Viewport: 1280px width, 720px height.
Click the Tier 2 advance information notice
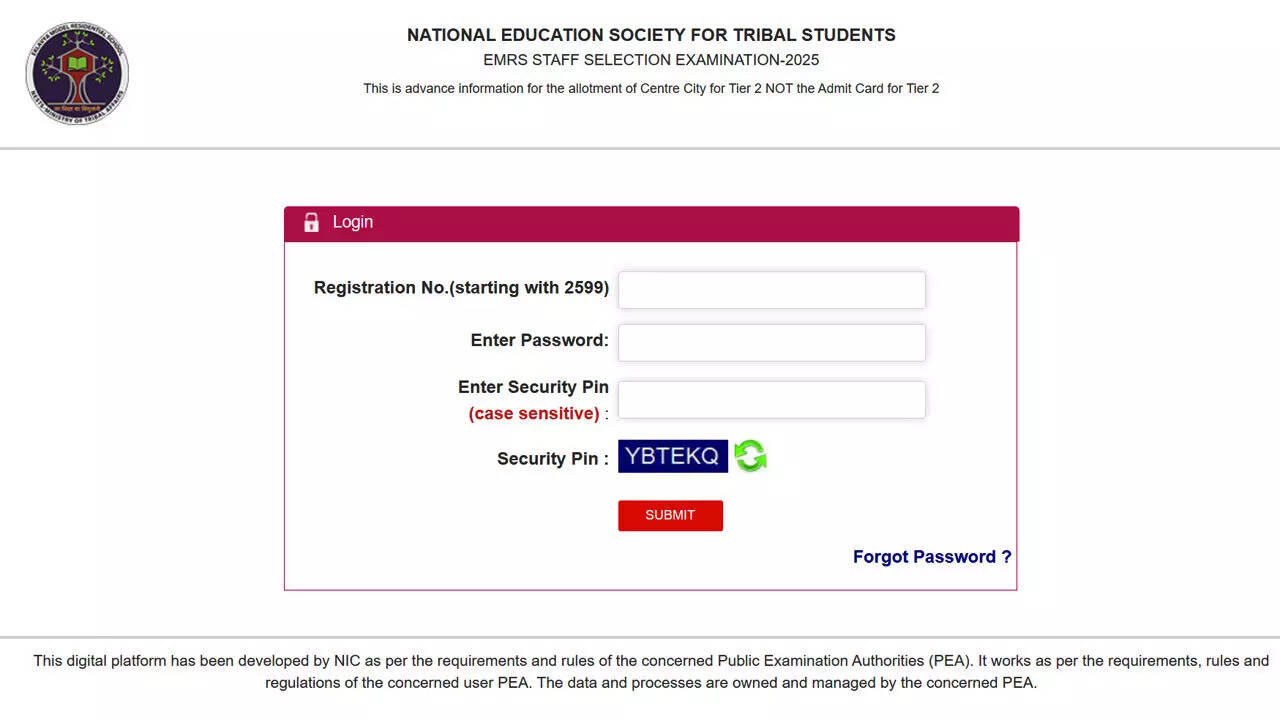coord(651,88)
